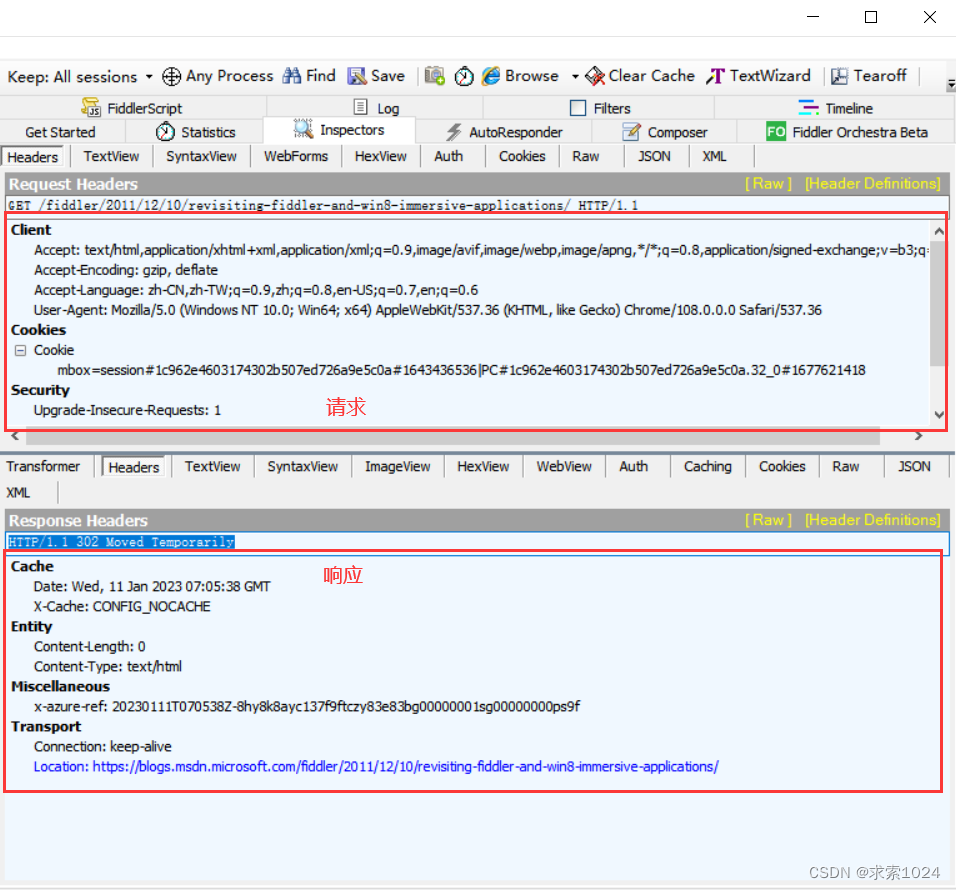Open the Keep: All sessions dropdown

pos(149,77)
